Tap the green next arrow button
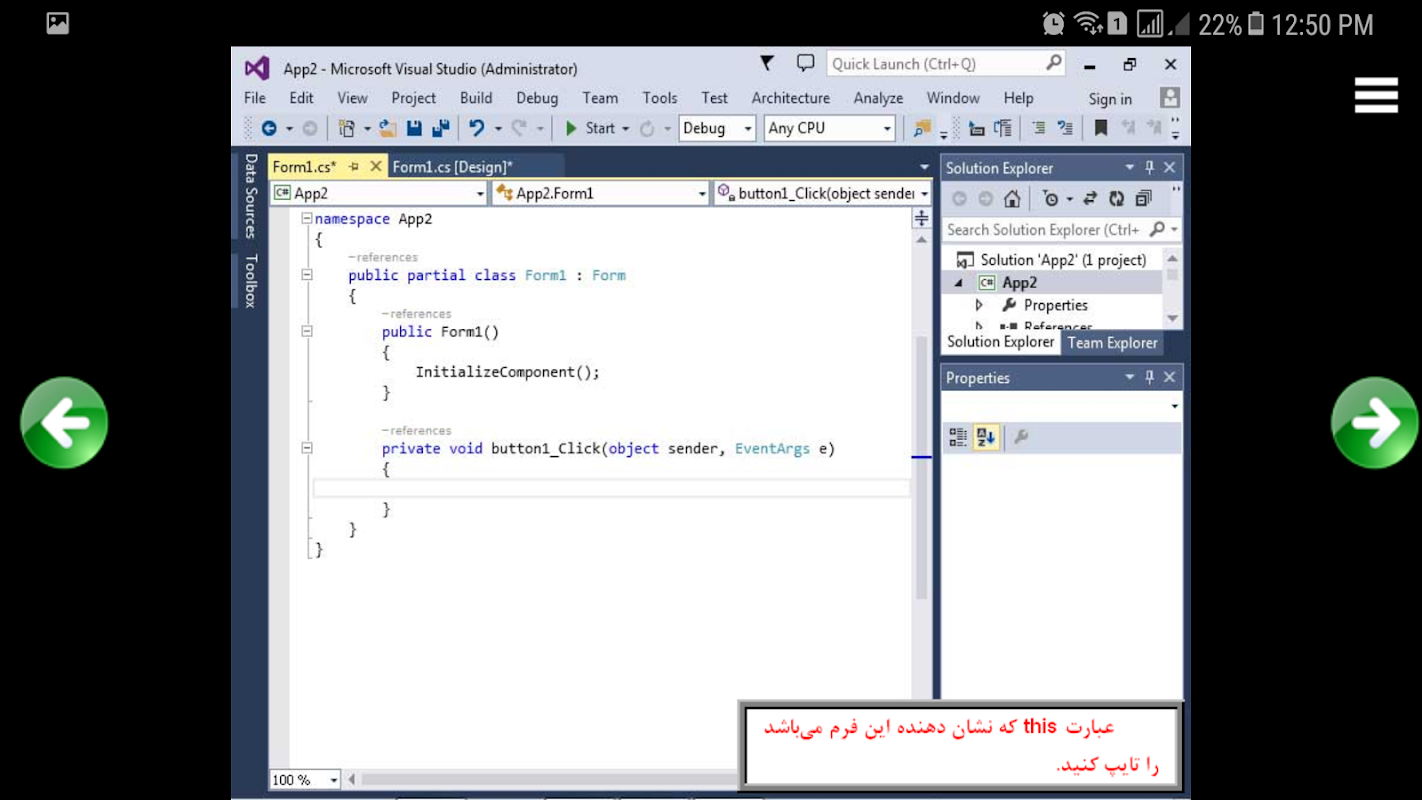The image size is (1422, 800). 1374,423
